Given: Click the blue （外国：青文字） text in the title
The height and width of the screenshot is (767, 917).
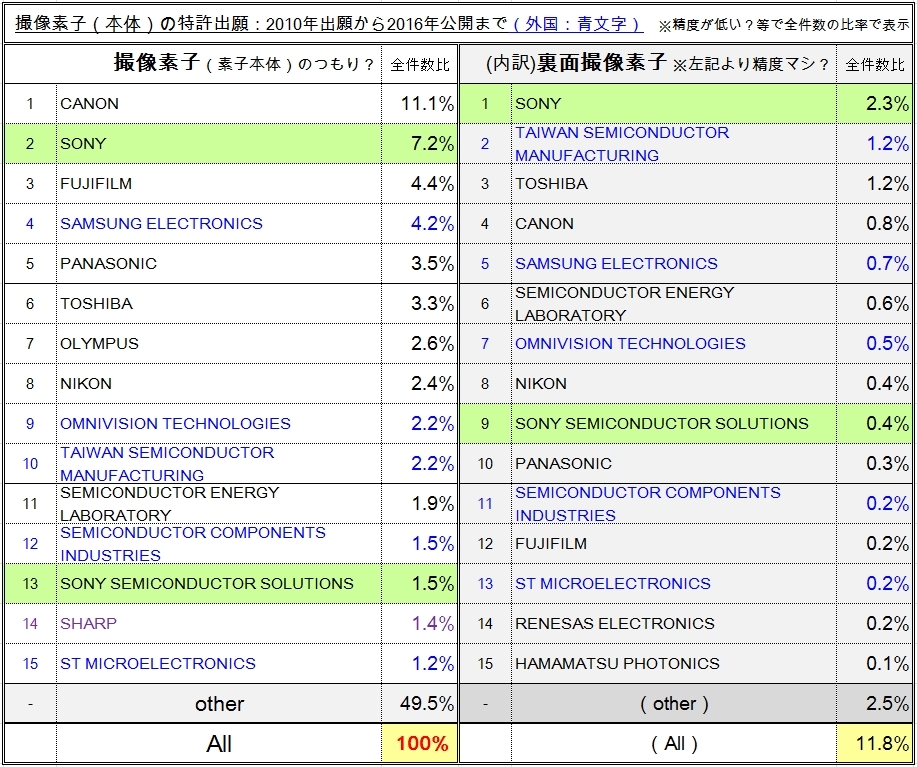Looking at the screenshot, I should coord(575,24).
